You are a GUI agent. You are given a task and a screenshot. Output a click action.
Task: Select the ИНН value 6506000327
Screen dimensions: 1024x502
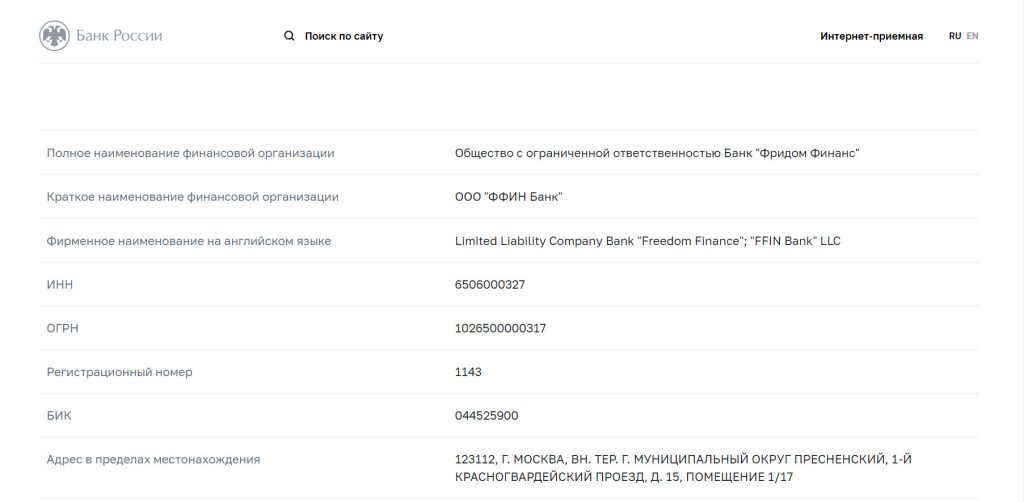[490, 285]
